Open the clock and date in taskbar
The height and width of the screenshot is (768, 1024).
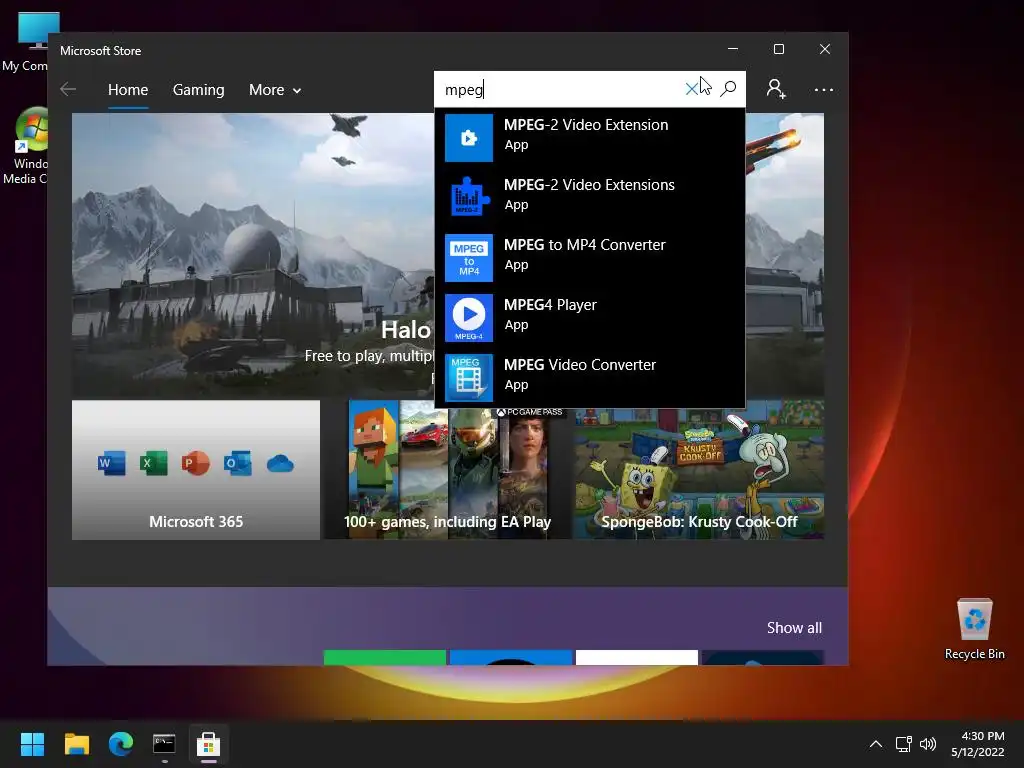coord(978,744)
